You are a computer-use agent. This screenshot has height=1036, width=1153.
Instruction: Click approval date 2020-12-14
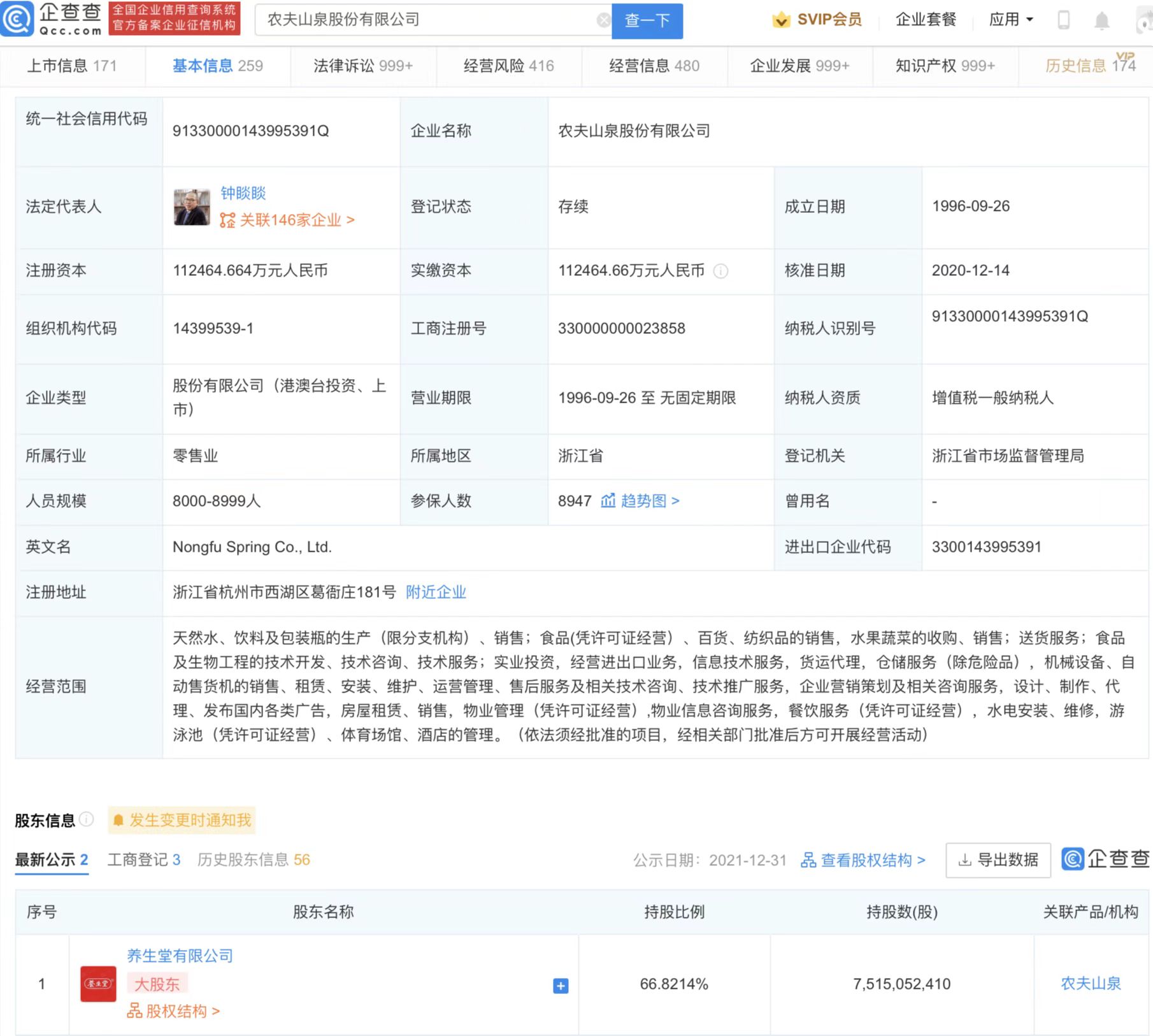pos(971,271)
